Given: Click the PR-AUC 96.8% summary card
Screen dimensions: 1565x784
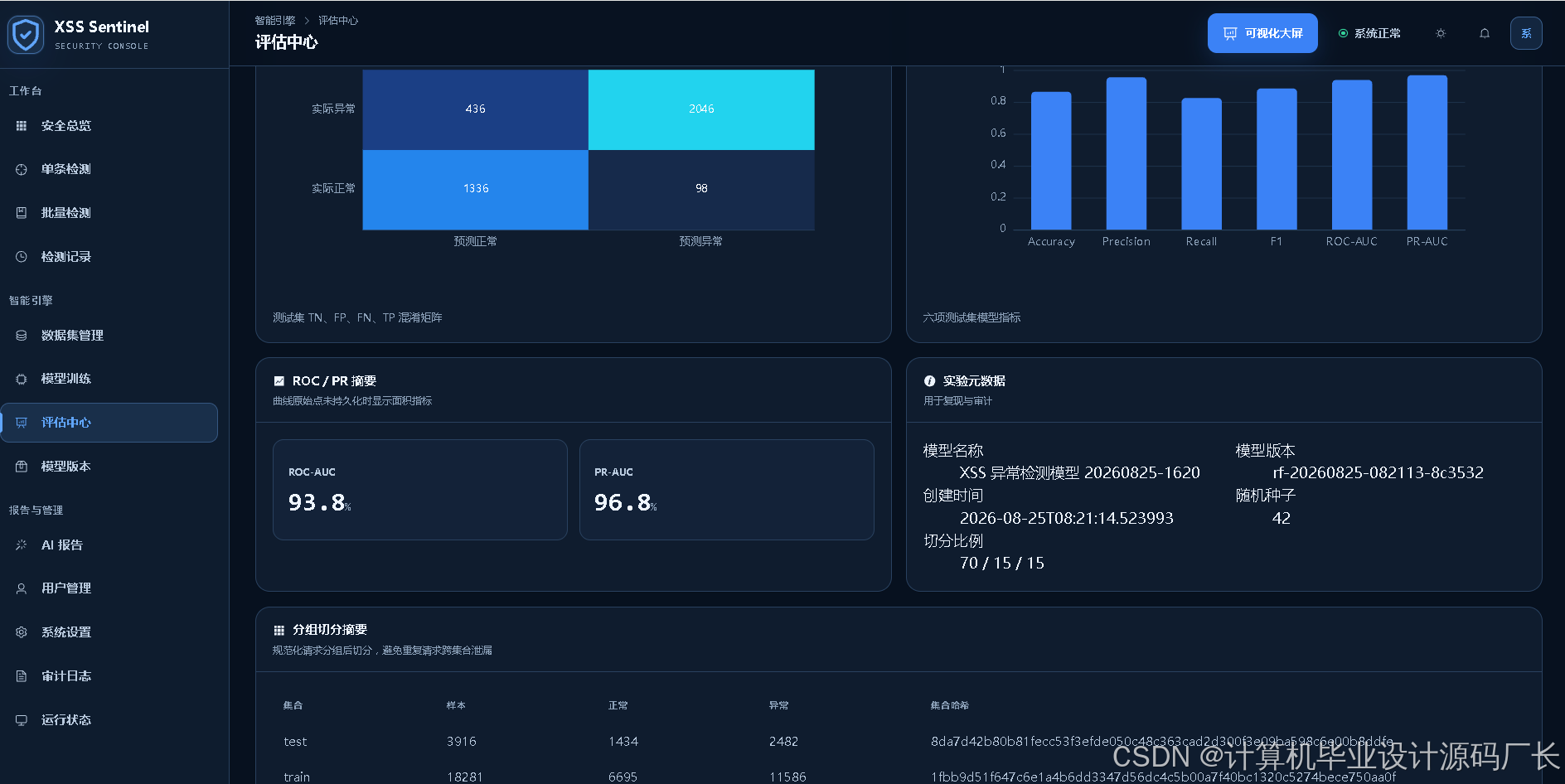Looking at the screenshot, I should point(727,490).
